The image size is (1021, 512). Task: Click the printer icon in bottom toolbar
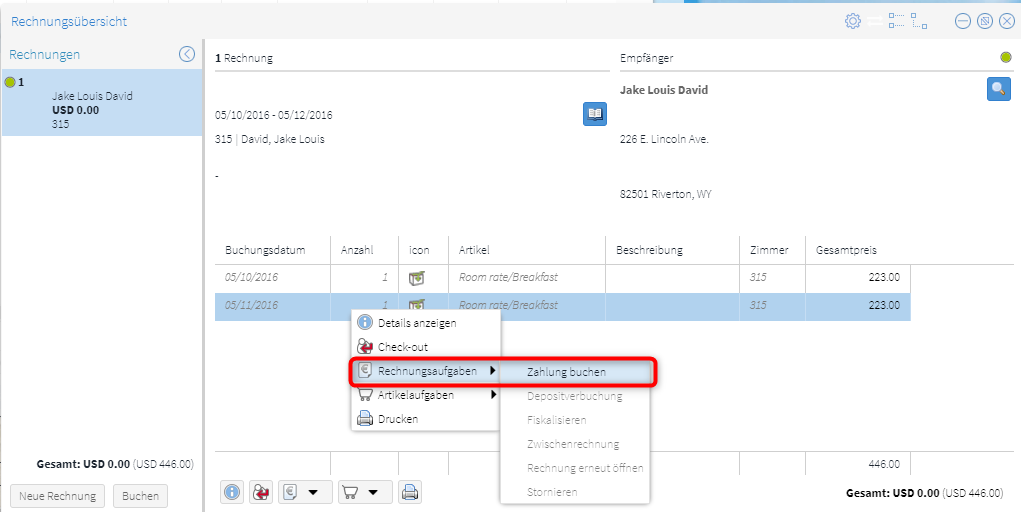point(409,492)
